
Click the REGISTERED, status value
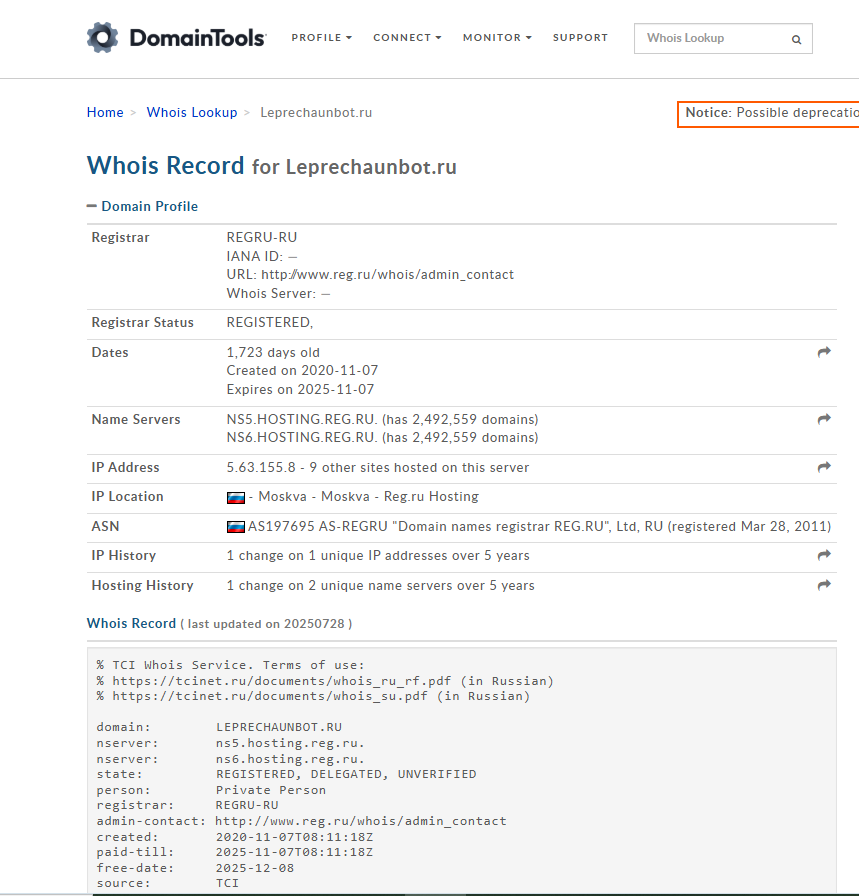(270, 323)
